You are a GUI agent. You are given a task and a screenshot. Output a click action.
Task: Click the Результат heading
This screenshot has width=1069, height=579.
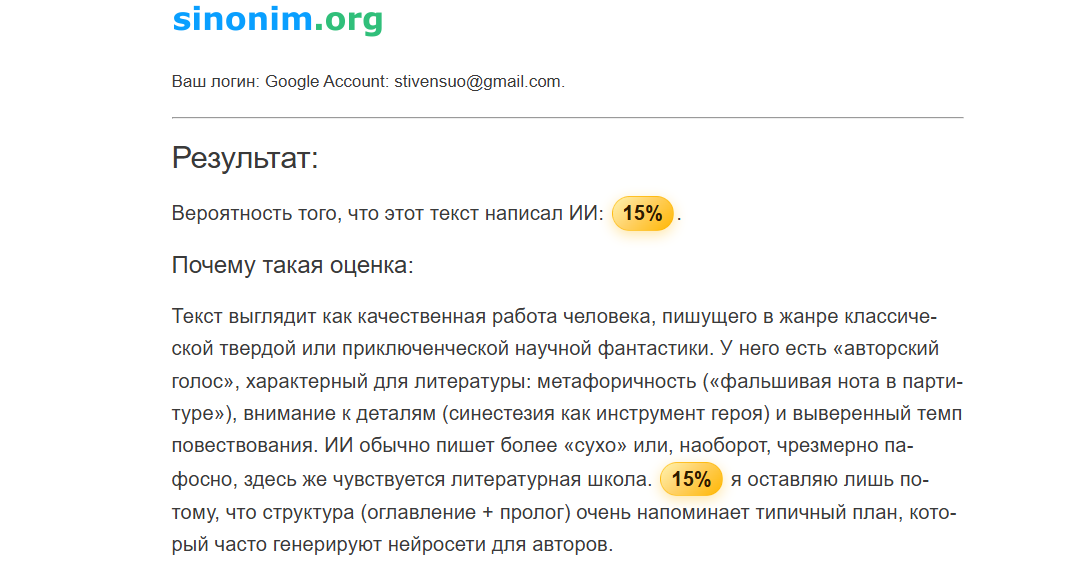(245, 158)
